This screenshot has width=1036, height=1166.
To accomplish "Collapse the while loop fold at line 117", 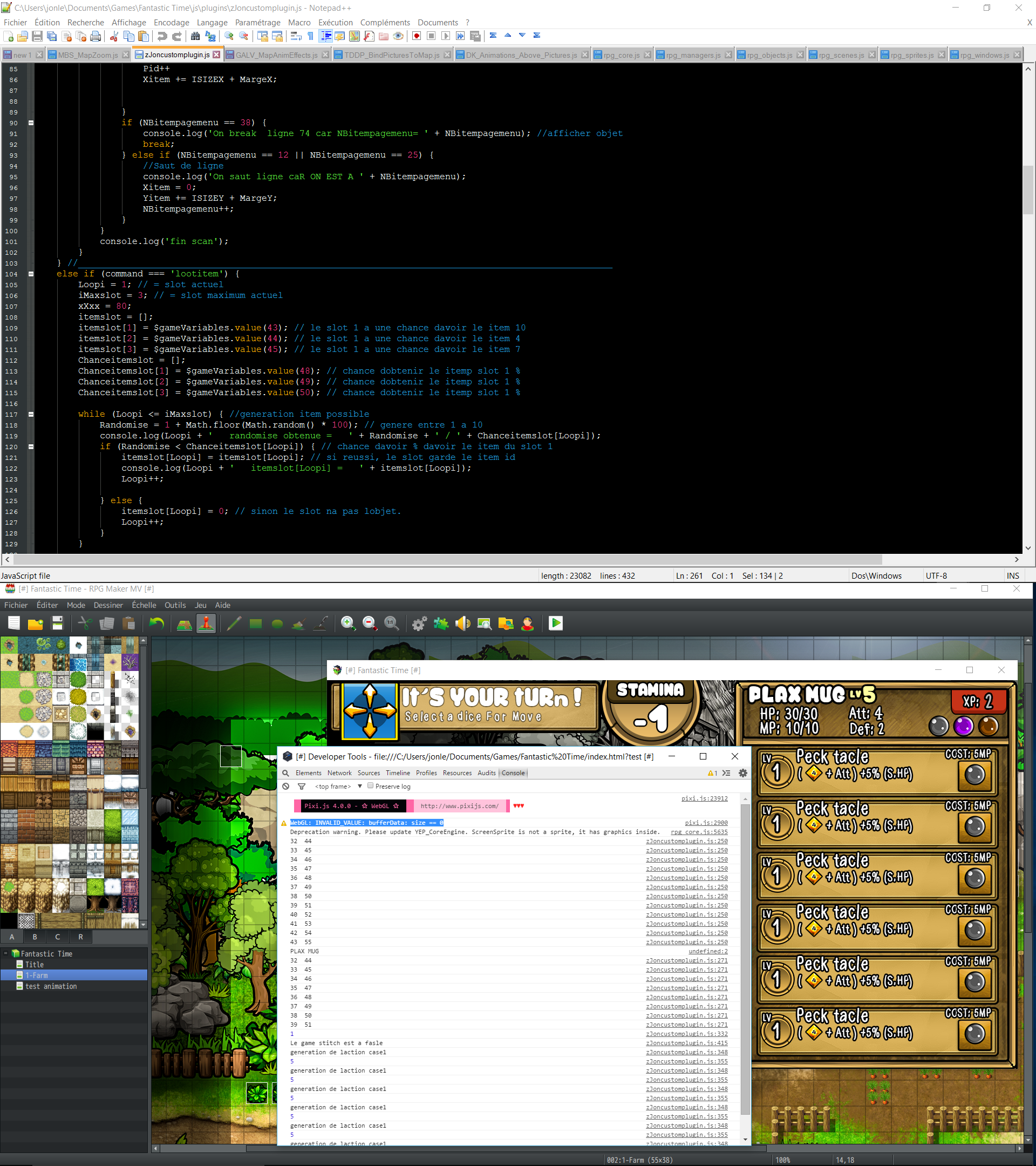I will [31, 414].
